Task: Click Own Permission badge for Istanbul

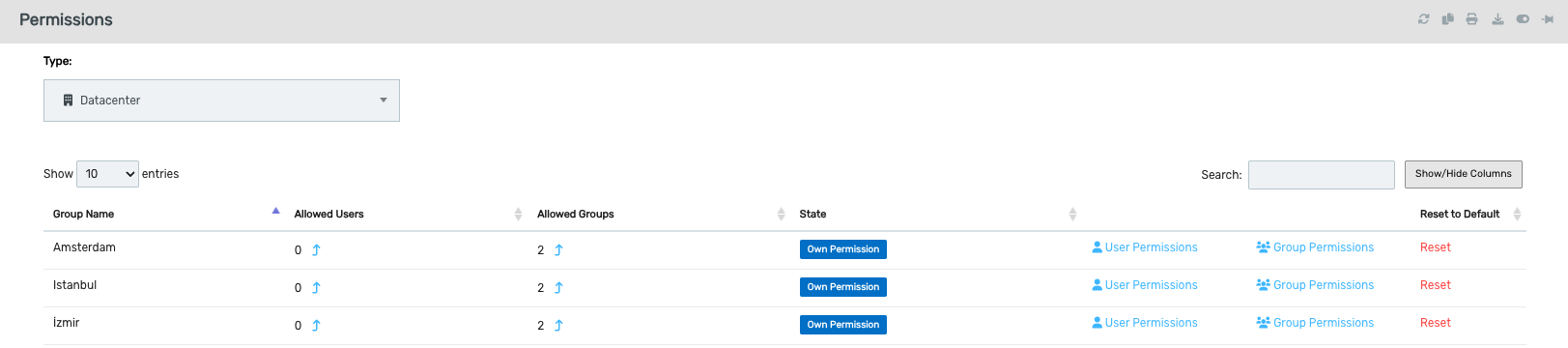Action: click(x=843, y=287)
